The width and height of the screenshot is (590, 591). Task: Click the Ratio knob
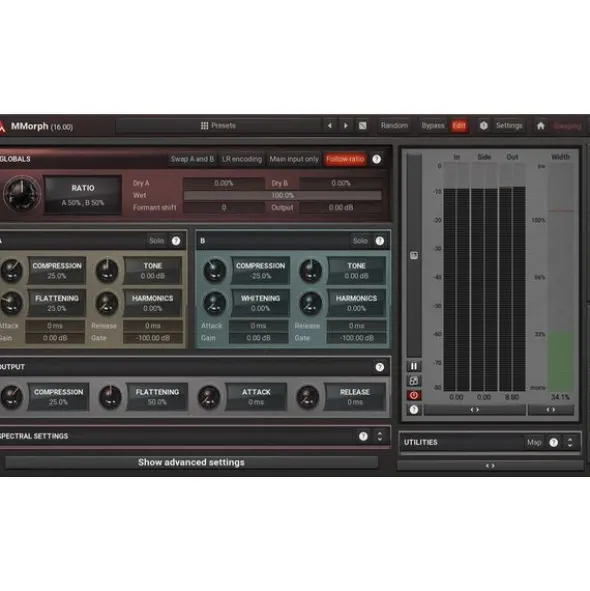(21, 194)
